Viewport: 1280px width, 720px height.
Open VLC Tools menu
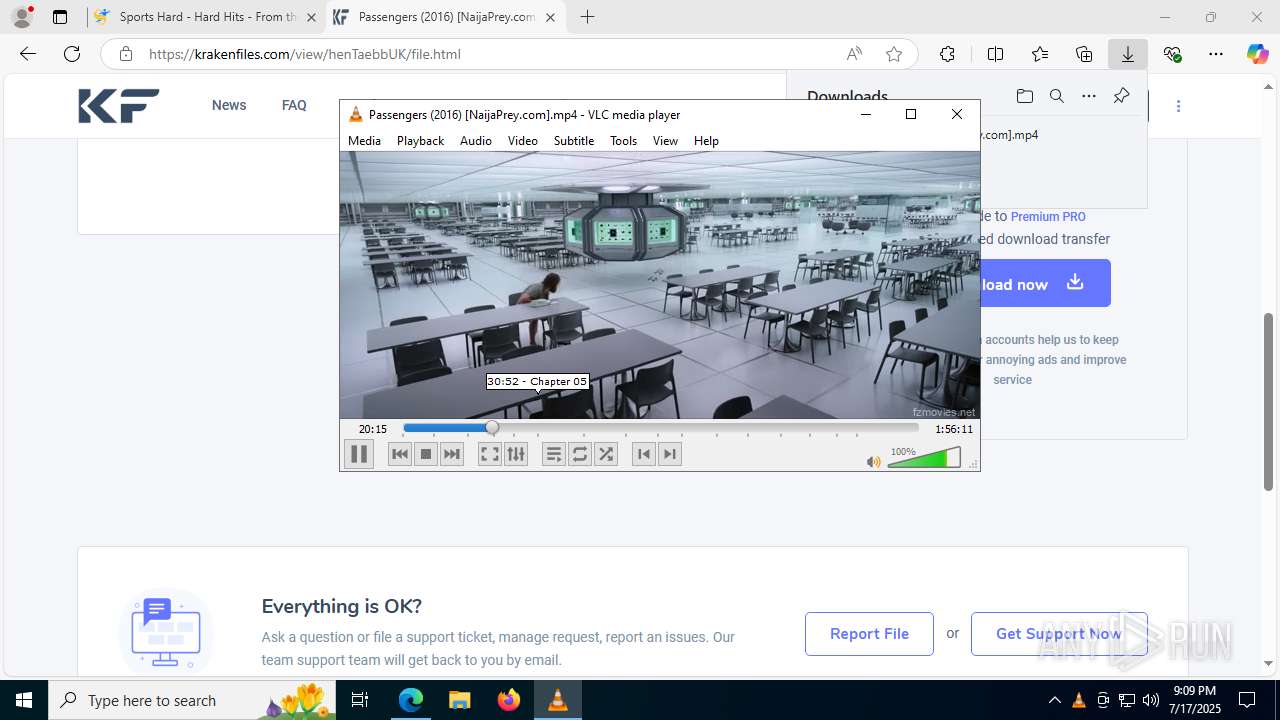(x=623, y=141)
